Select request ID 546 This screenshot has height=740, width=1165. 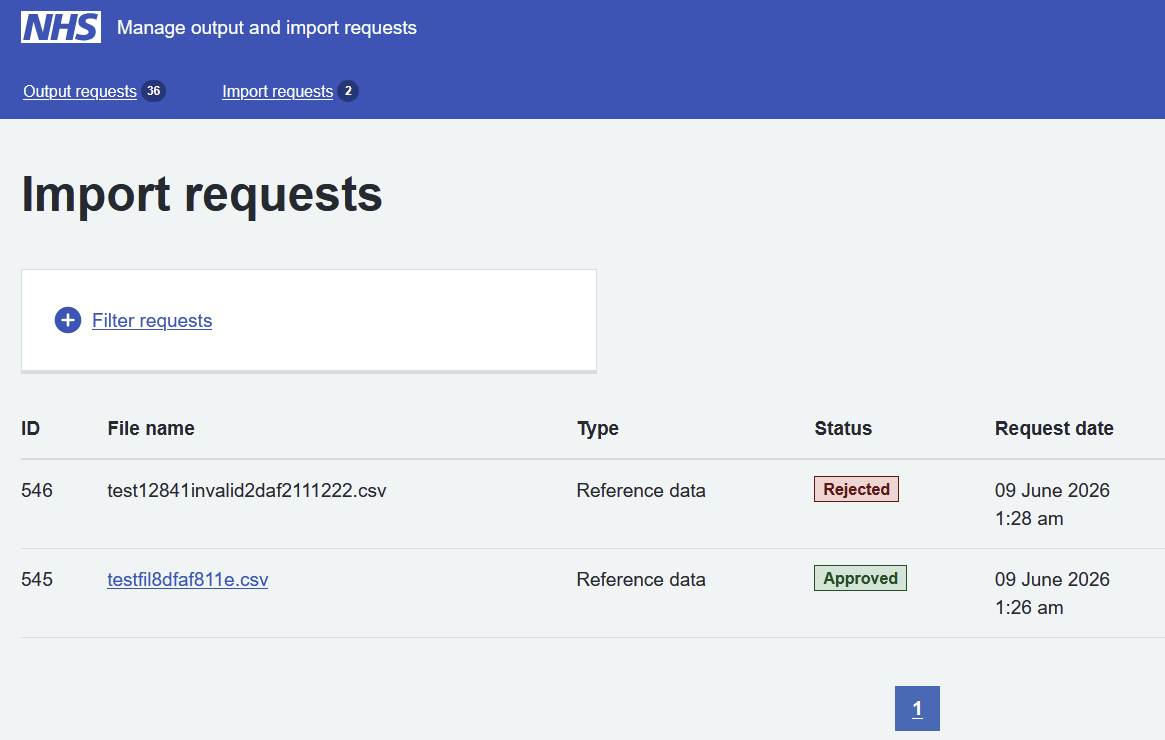[37, 490]
